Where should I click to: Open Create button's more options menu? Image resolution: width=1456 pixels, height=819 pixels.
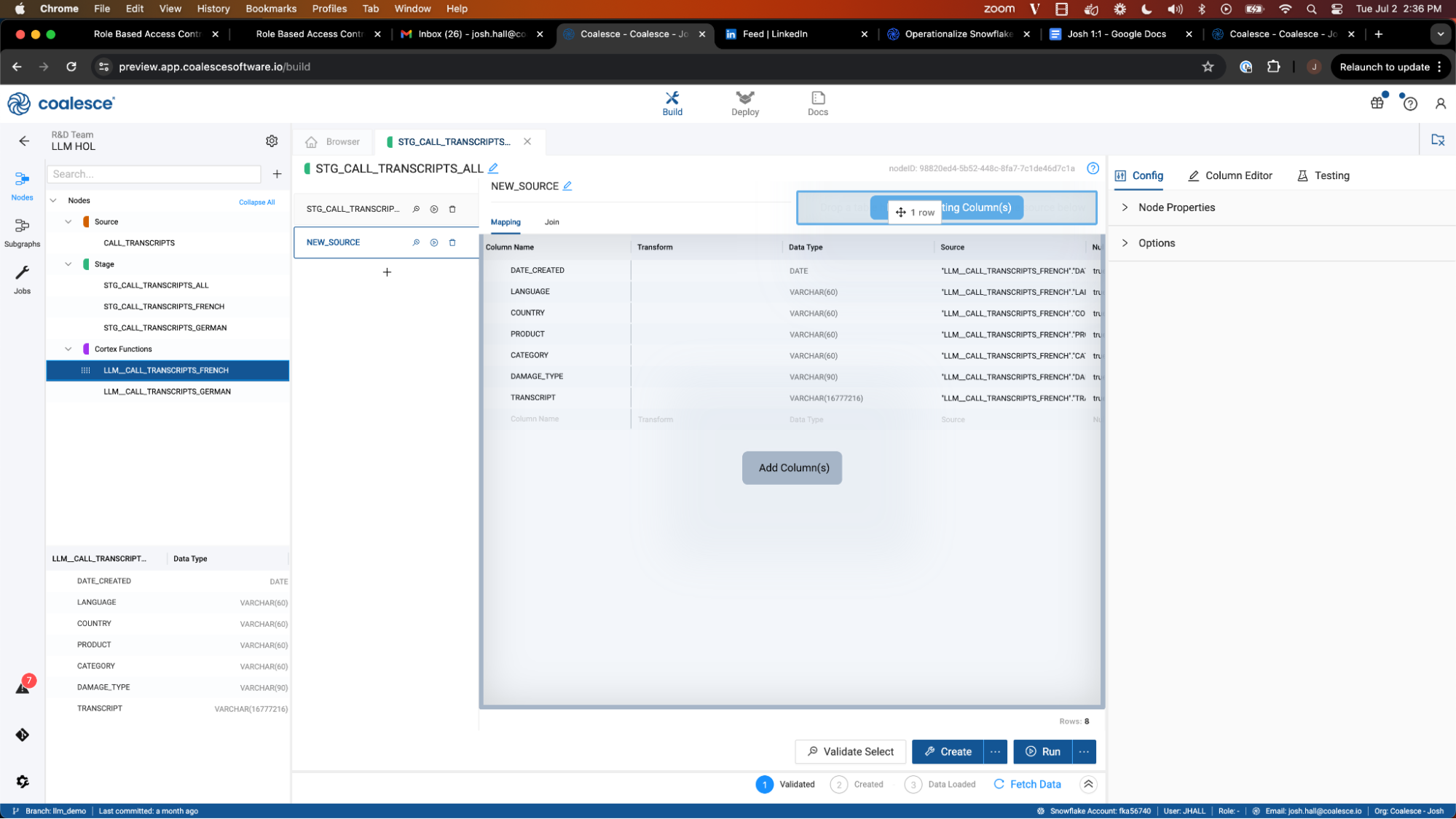[x=995, y=751]
